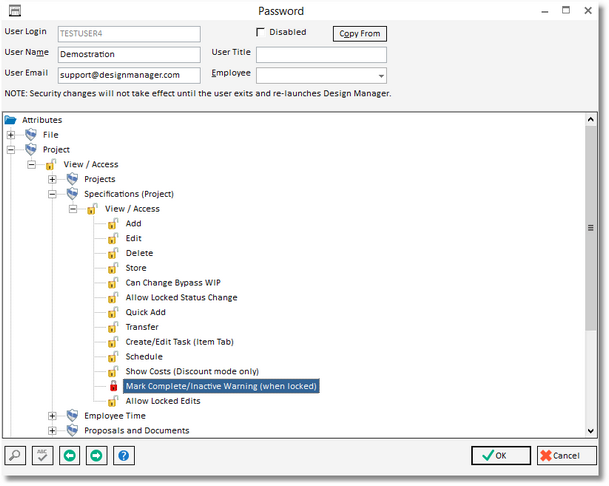Click the User Title input field
609x486 pixels.
(x=321, y=54)
